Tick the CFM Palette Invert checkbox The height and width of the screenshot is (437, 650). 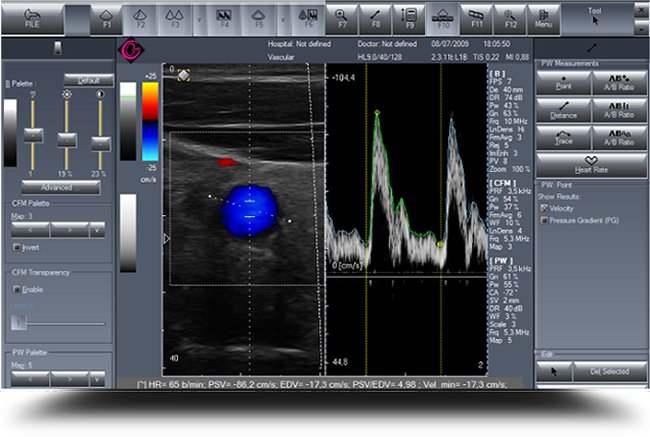tap(16, 247)
